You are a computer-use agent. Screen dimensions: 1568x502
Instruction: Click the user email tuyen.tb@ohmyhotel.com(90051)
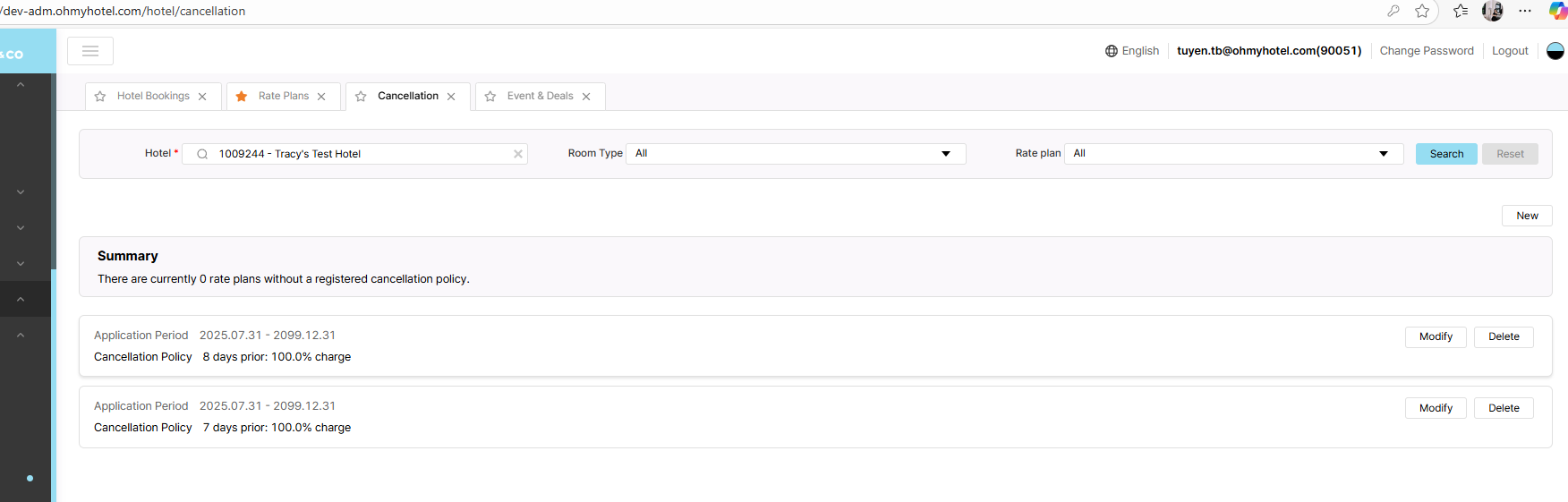[x=1269, y=51]
